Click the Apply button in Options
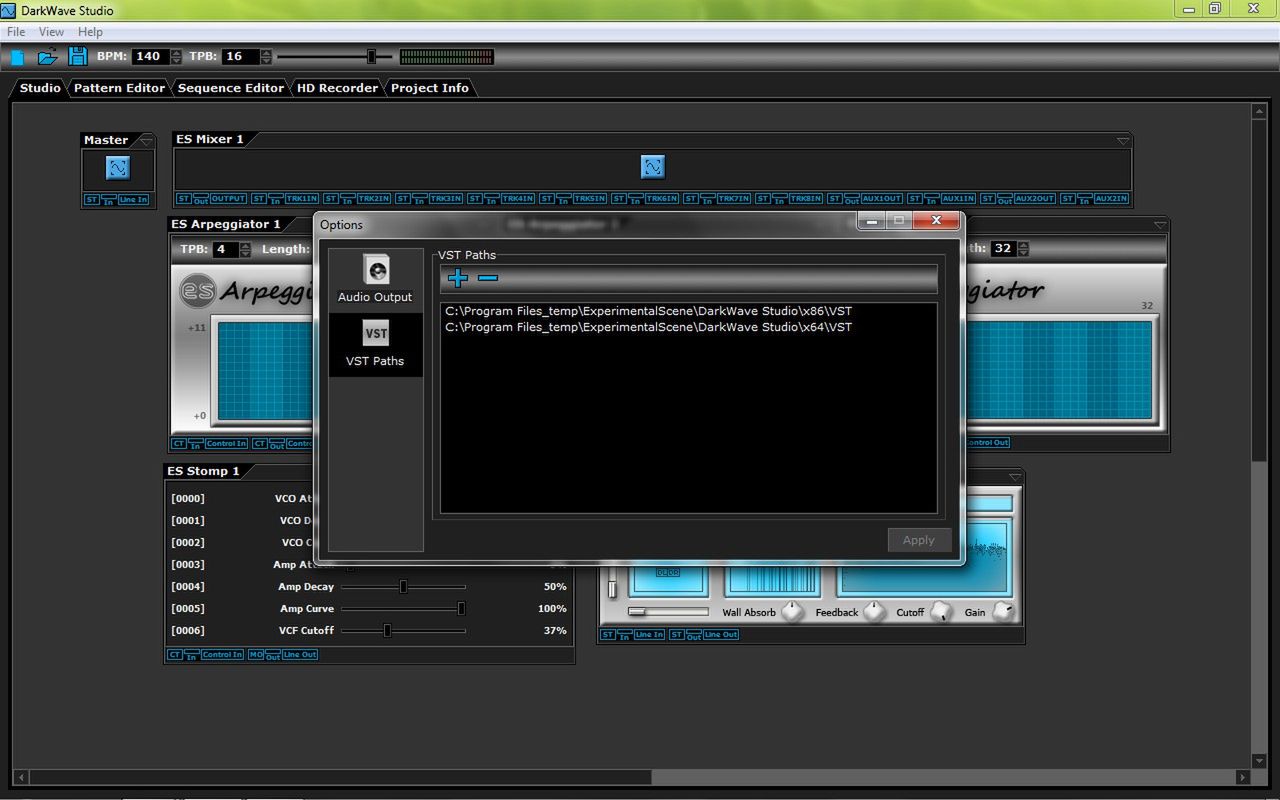Image resolution: width=1280 pixels, height=800 pixels. point(919,540)
